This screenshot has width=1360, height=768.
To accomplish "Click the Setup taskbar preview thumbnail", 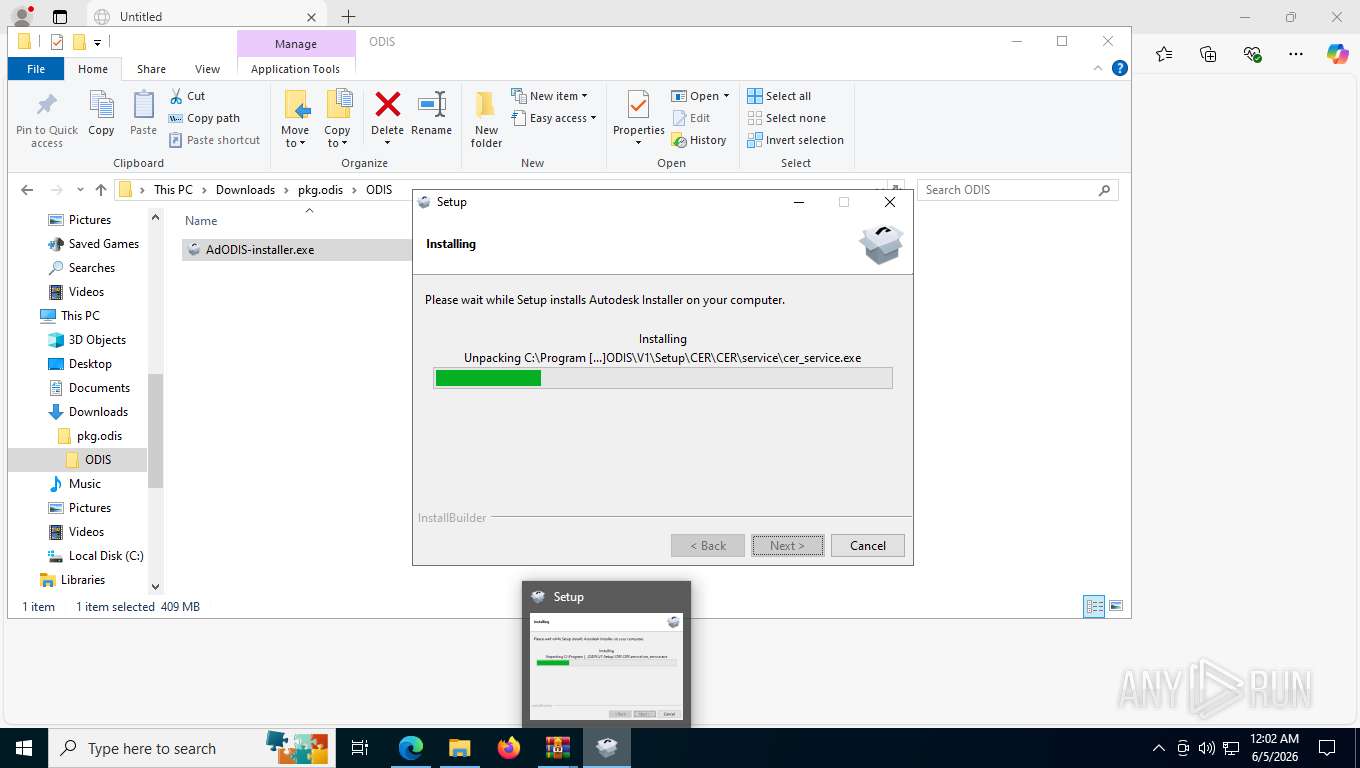I will (x=606, y=665).
